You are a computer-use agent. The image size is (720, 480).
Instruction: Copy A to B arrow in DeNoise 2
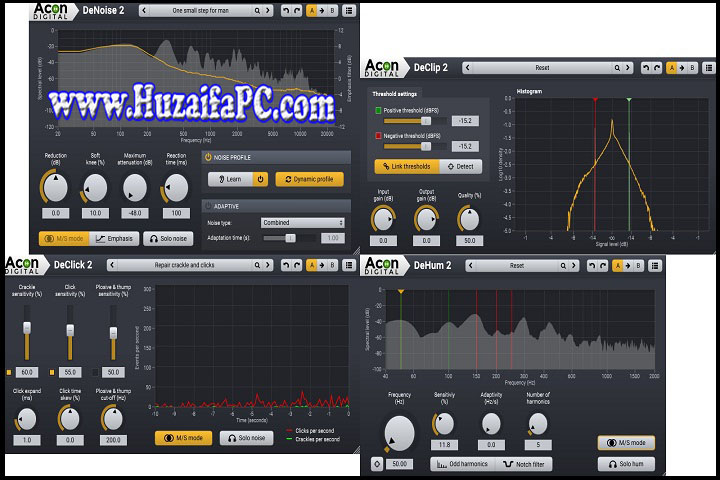point(322,11)
